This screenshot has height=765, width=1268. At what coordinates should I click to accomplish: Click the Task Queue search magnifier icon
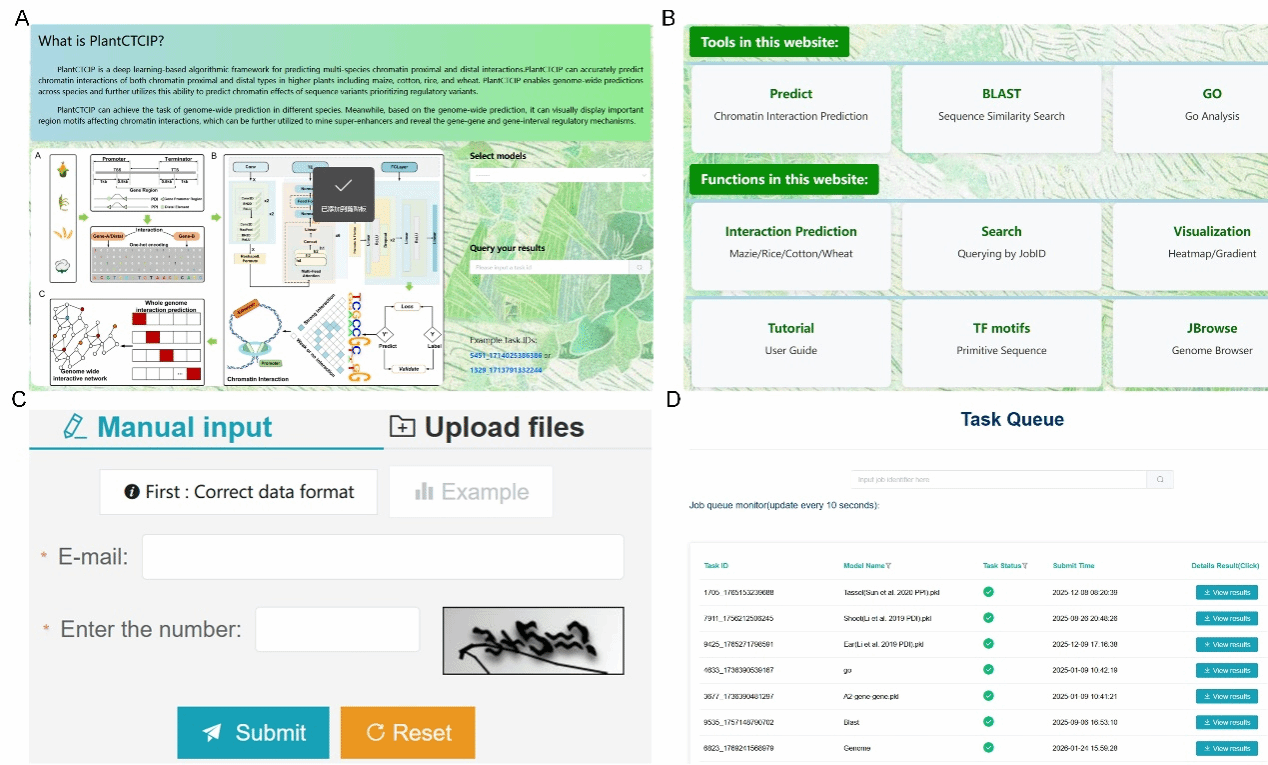[x=1160, y=480]
